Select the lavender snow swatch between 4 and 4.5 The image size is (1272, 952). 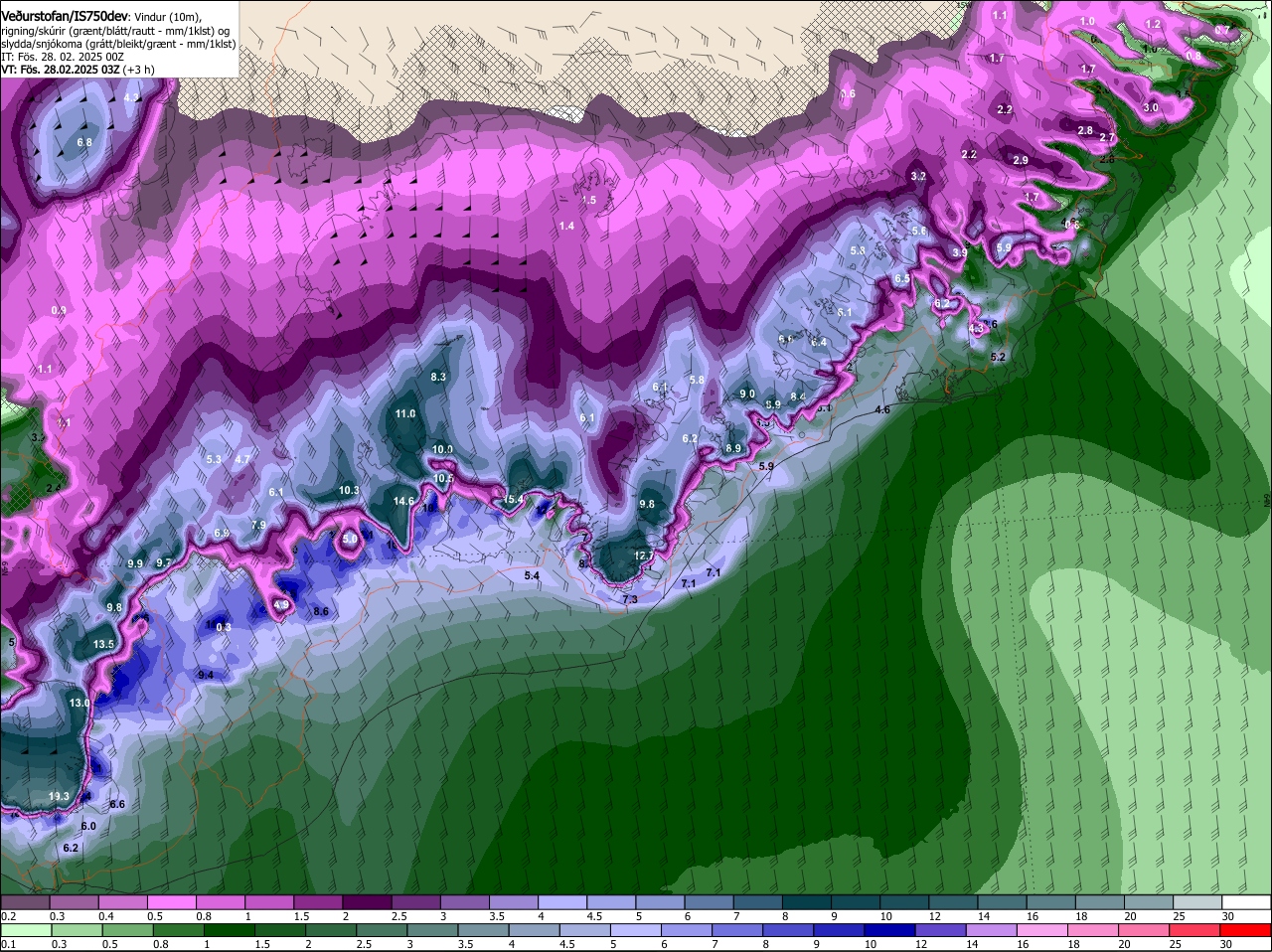pyautogui.click(x=562, y=902)
